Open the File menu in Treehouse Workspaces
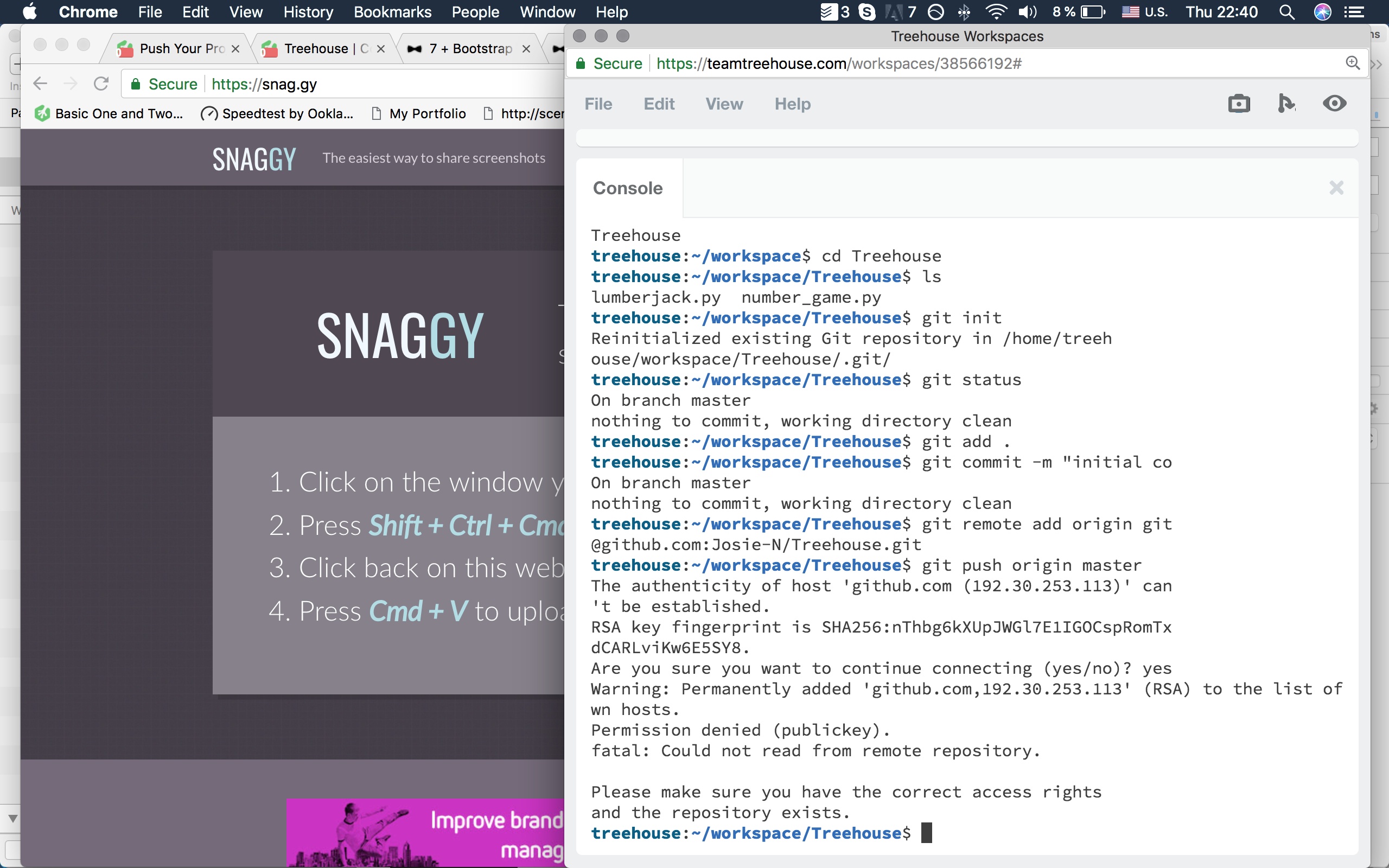Image resolution: width=1389 pixels, height=868 pixels. [598, 104]
